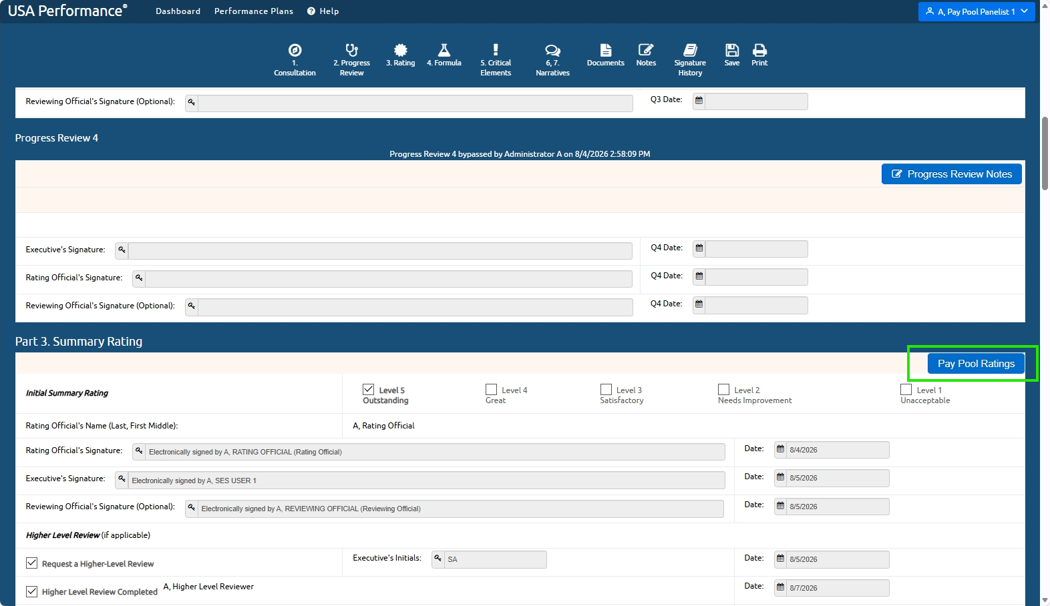Toggle Higher Level Review Completed checkbox

pos(31,591)
